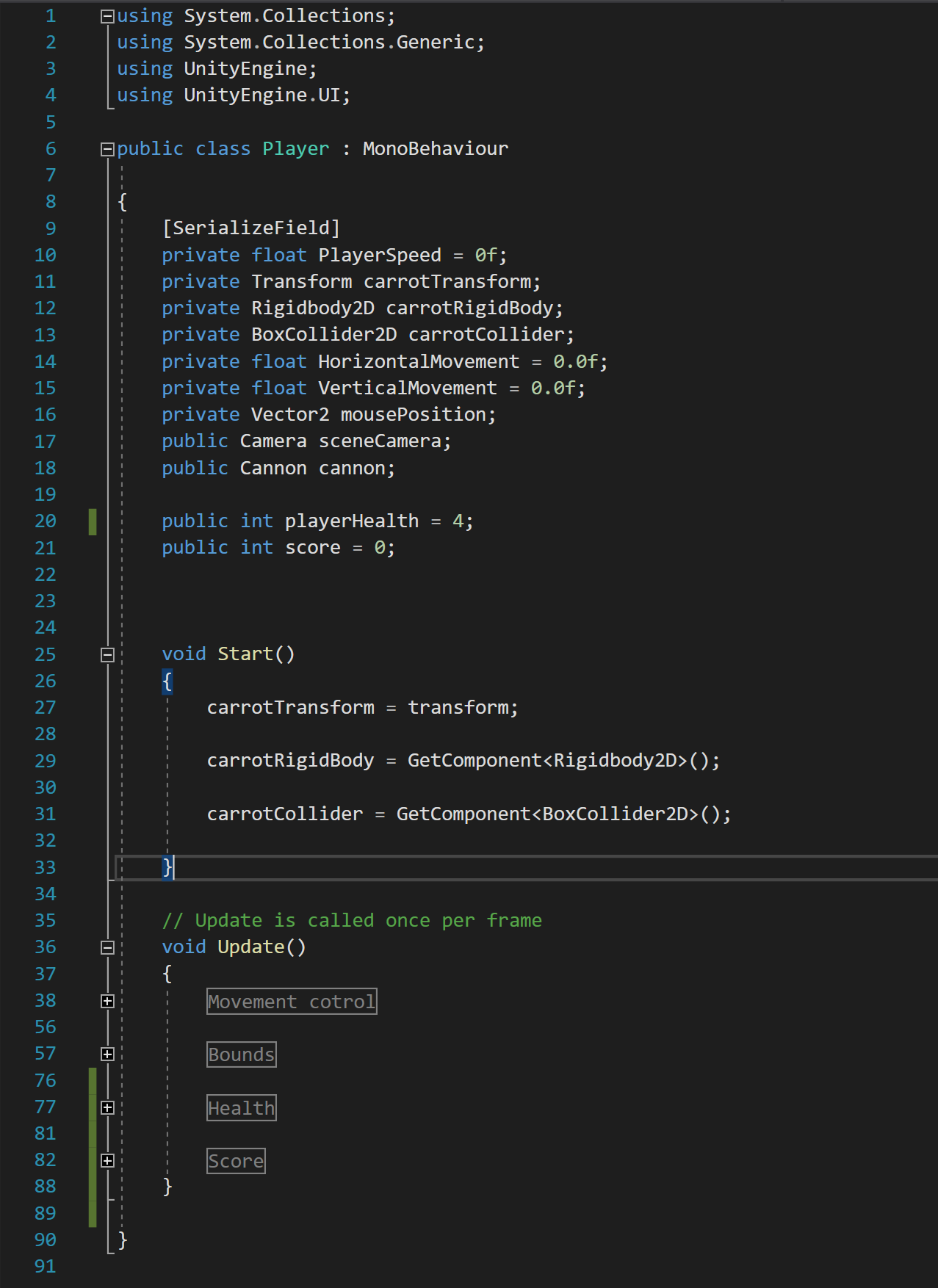
Task: Click HorizontalMovement variable
Action: pos(419,362)
